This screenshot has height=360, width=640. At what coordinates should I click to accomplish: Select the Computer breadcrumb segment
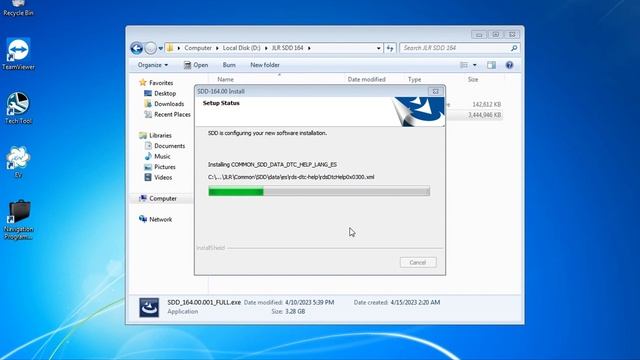pos(198,48)
